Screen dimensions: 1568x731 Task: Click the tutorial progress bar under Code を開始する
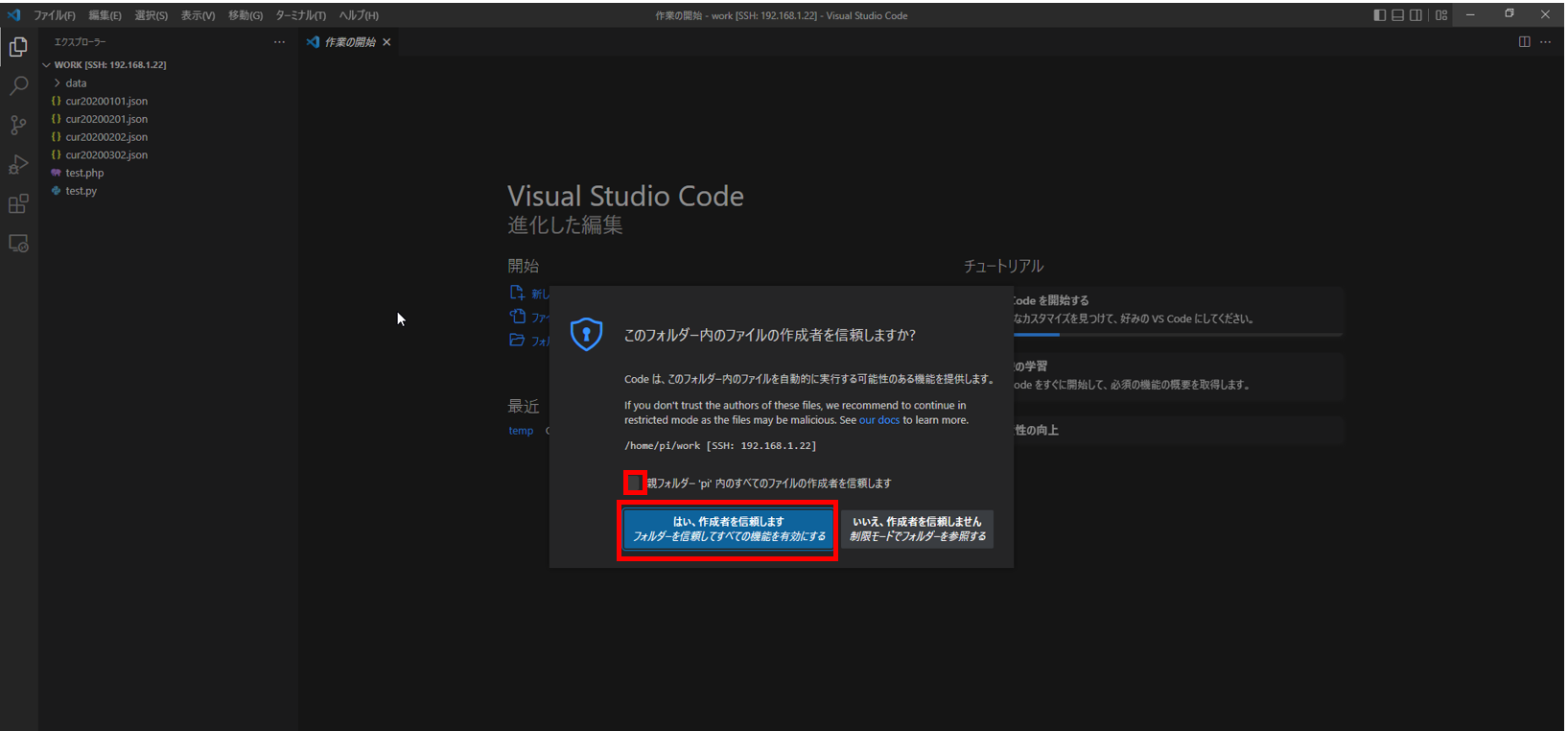coord(1178,335)
